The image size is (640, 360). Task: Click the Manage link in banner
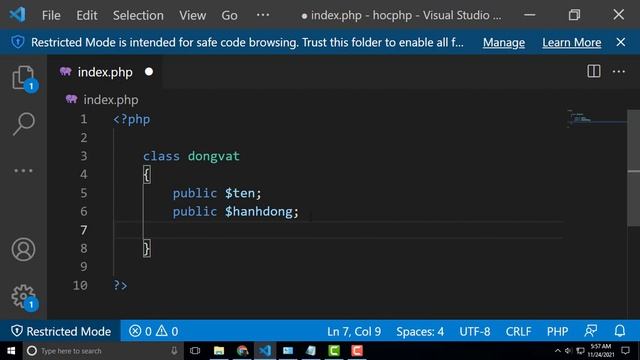click(x=504, y=42)
